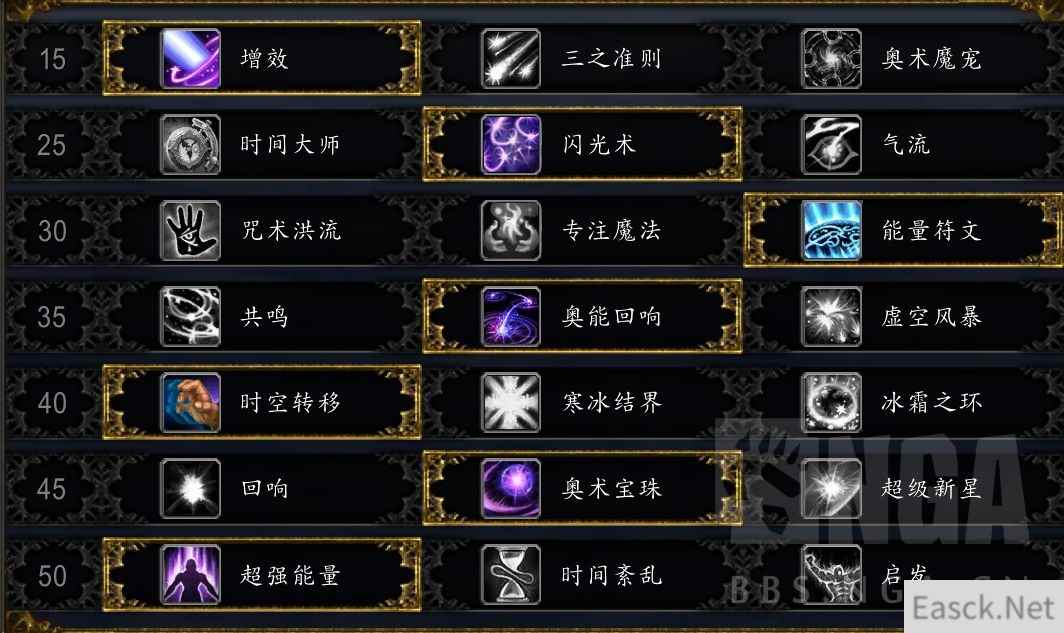Click the 奥术宝珠 orb icon
1064x633 pixels.
tap(511, 488)
